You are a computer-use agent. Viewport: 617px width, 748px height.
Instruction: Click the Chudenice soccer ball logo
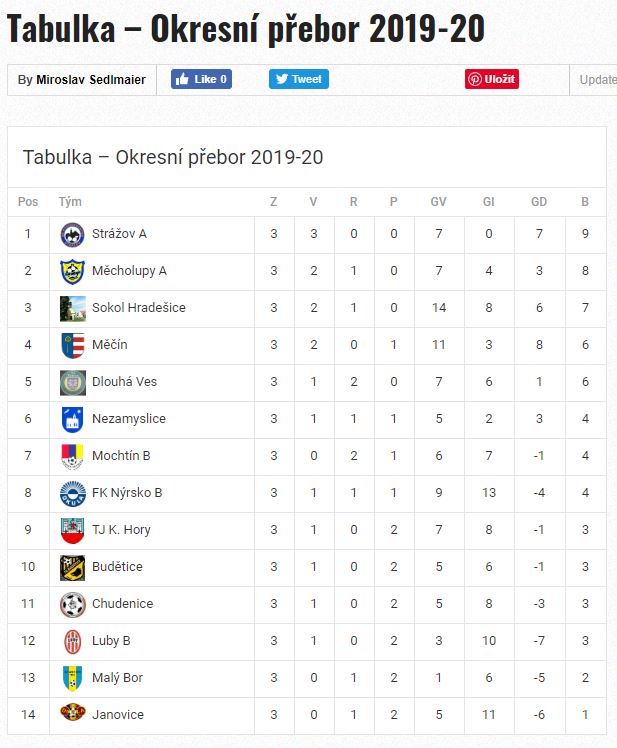[x=72, y=604]
